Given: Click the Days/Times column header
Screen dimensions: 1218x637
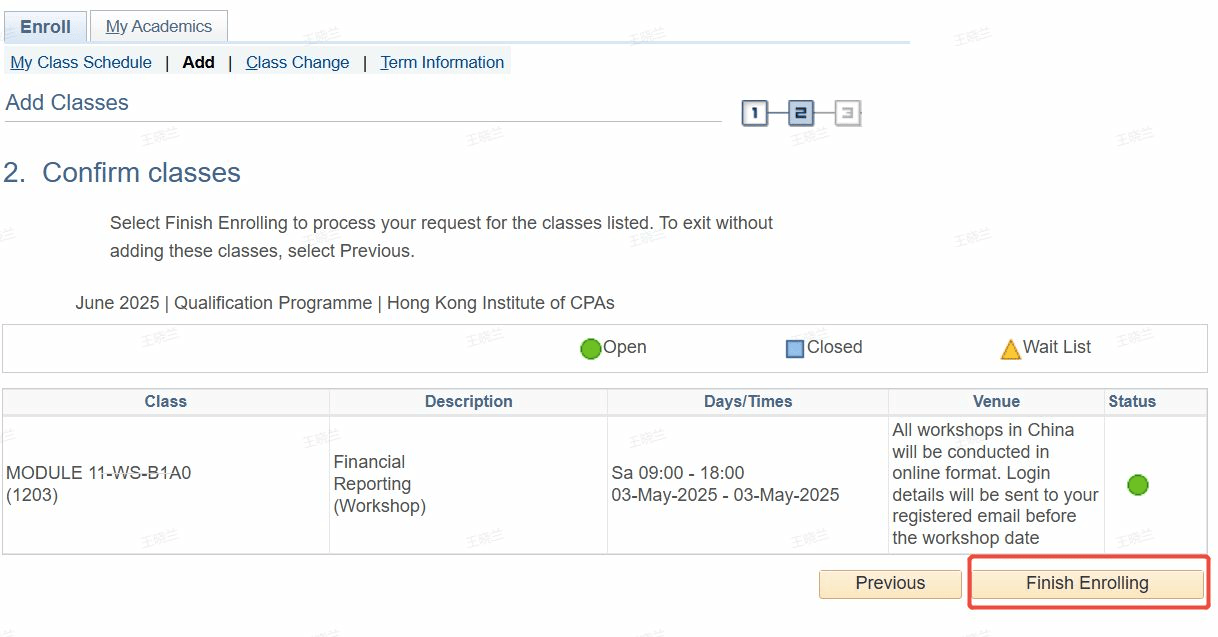Looking at the screenshot, I should click(747, 401).
